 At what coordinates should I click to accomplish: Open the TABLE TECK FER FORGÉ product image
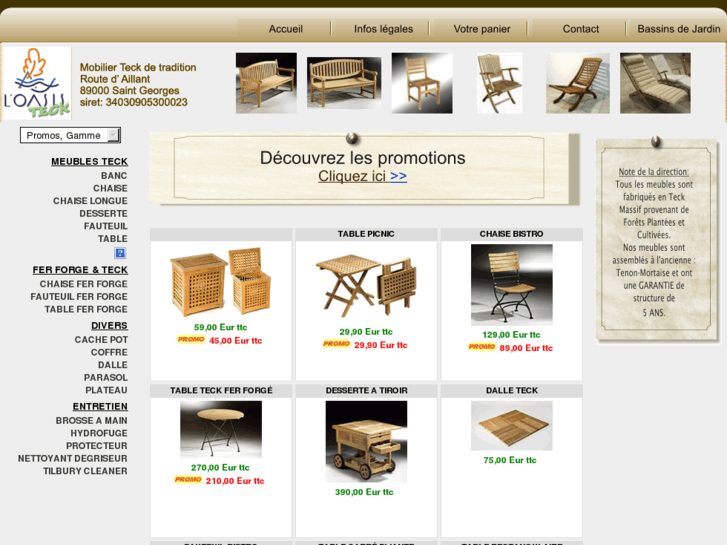[221, 430]
